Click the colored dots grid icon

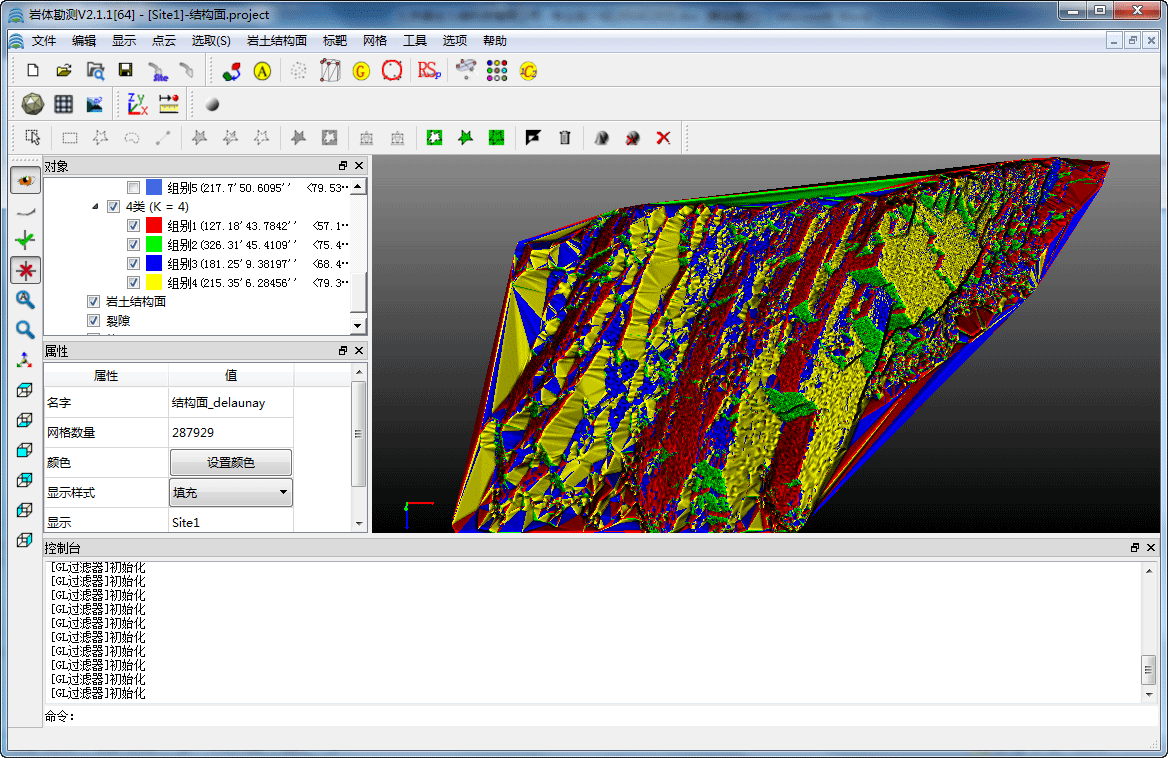pyautogui.click(x=497, y=71)
